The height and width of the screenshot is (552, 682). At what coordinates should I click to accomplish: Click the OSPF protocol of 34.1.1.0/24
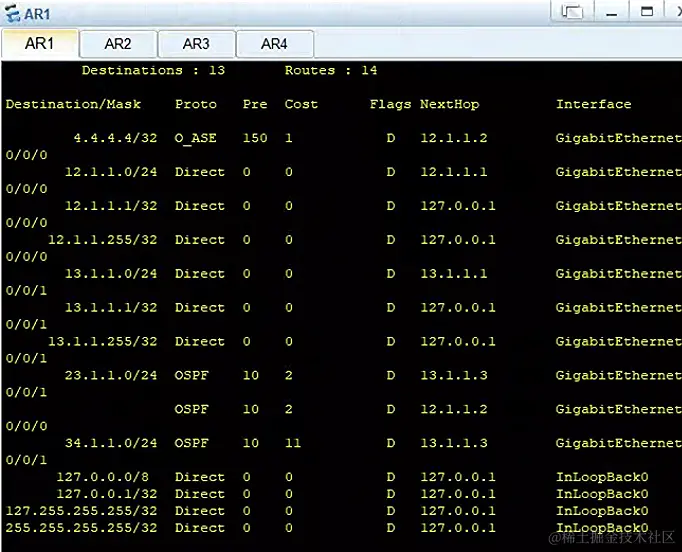point(191,443)
